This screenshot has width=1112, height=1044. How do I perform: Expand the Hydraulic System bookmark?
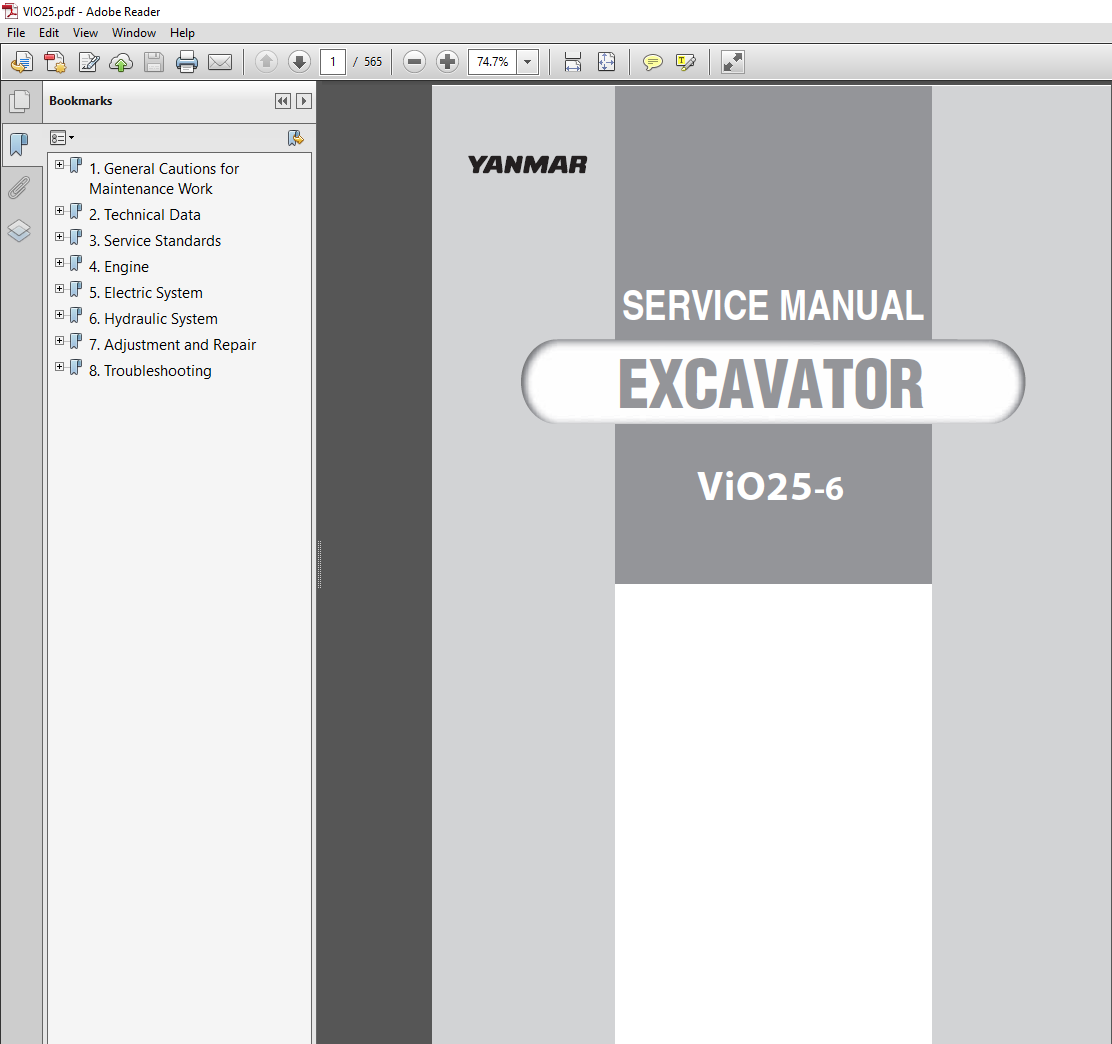pyautogui.click(x=60, y=315)
